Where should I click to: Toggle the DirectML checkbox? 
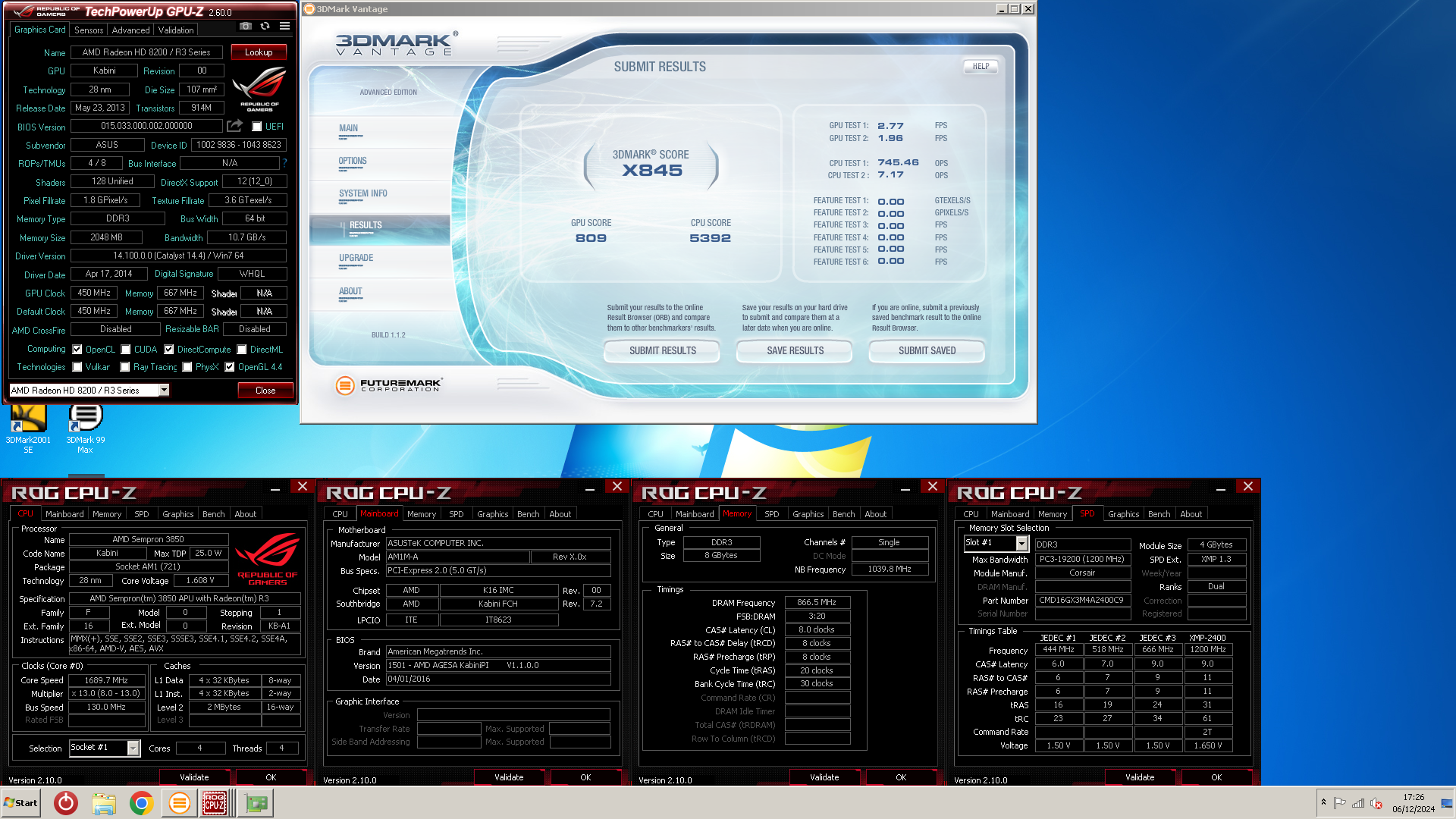coord(242,350)
